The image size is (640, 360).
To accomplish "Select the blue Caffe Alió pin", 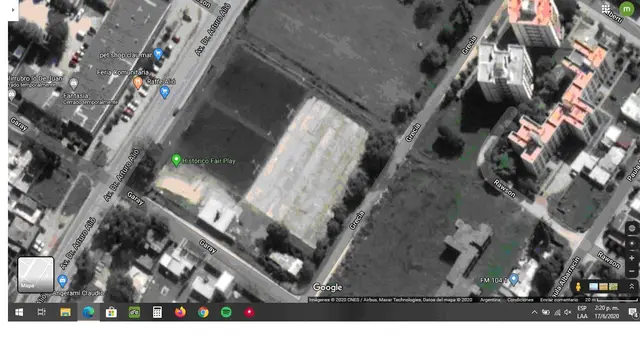I will 164,92.
